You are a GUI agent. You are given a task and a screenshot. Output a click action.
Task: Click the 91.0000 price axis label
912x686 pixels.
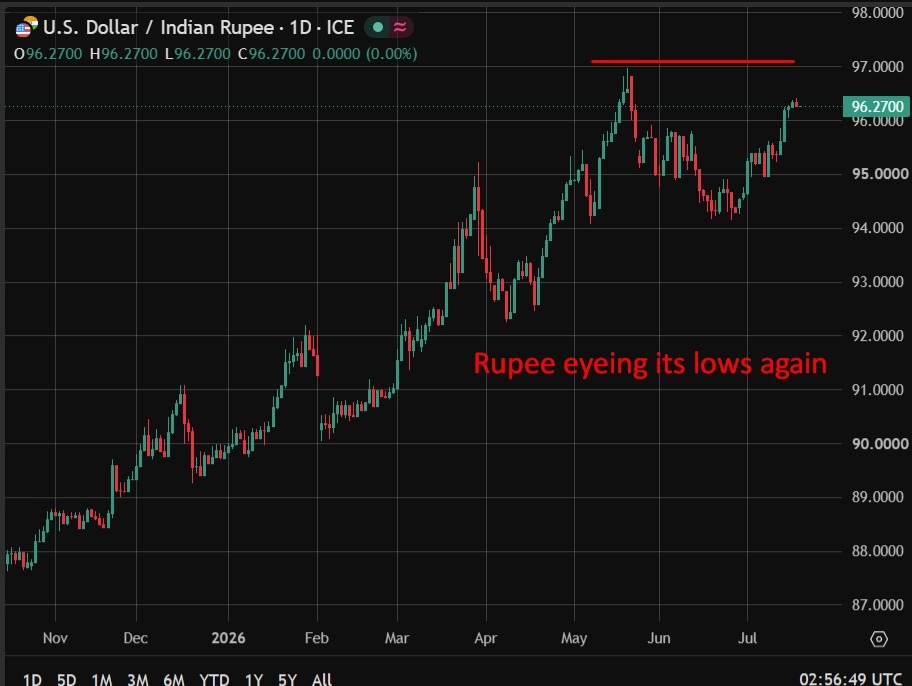[x=877, y=390]
